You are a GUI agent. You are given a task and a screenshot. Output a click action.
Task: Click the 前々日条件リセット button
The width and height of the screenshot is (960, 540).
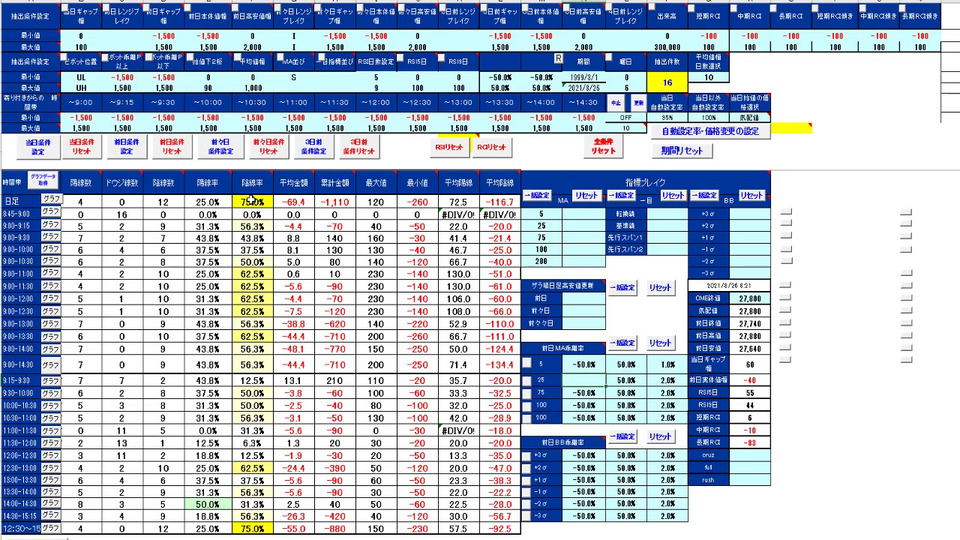268,147
